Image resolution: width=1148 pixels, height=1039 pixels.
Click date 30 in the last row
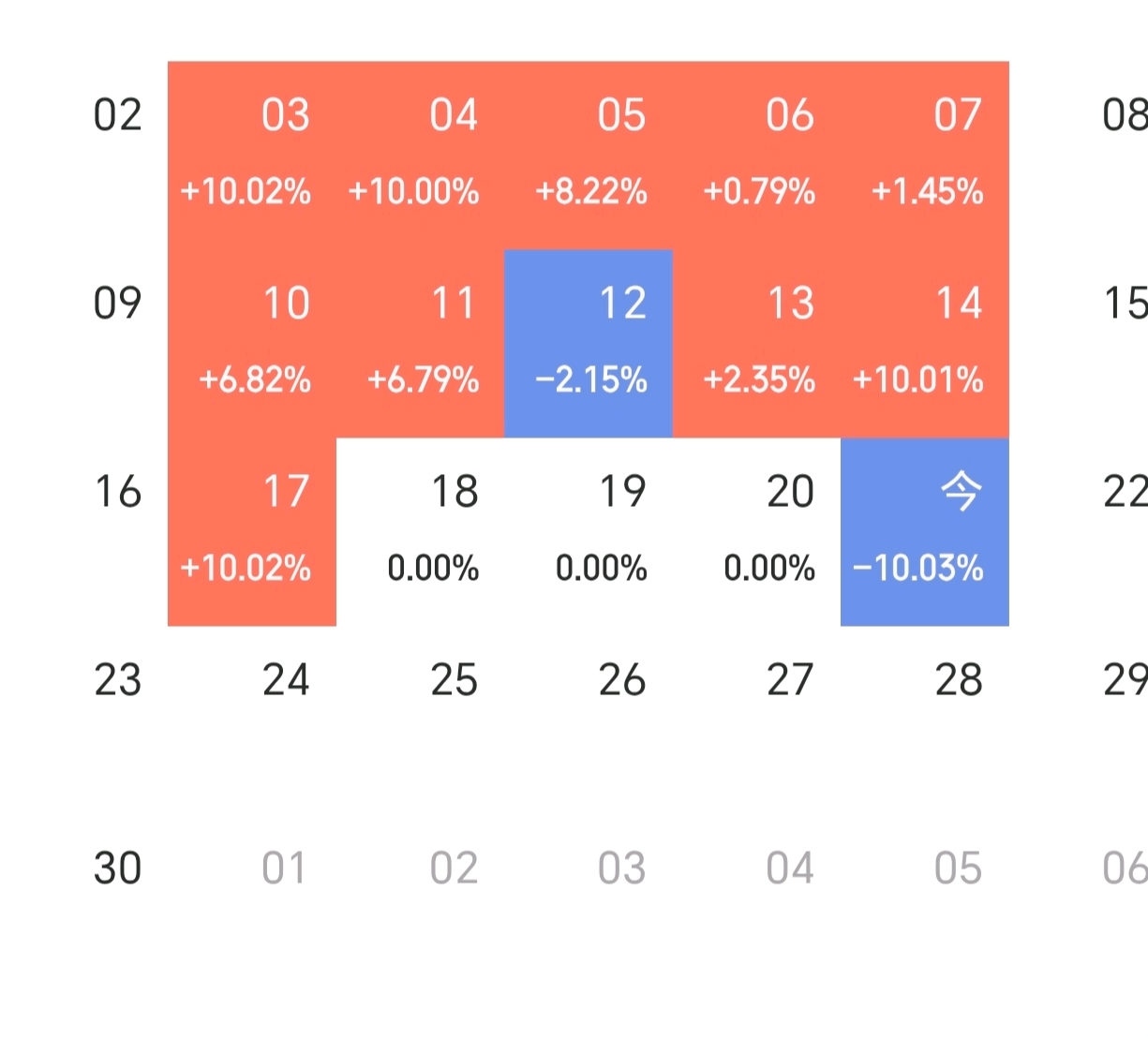click(x=117, y=869)
